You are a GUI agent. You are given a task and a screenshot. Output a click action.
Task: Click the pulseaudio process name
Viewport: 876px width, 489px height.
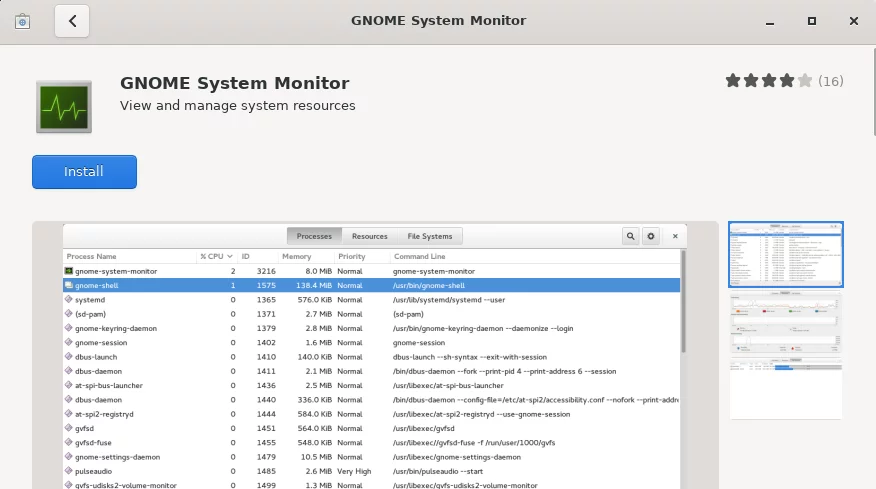point(93,471)
